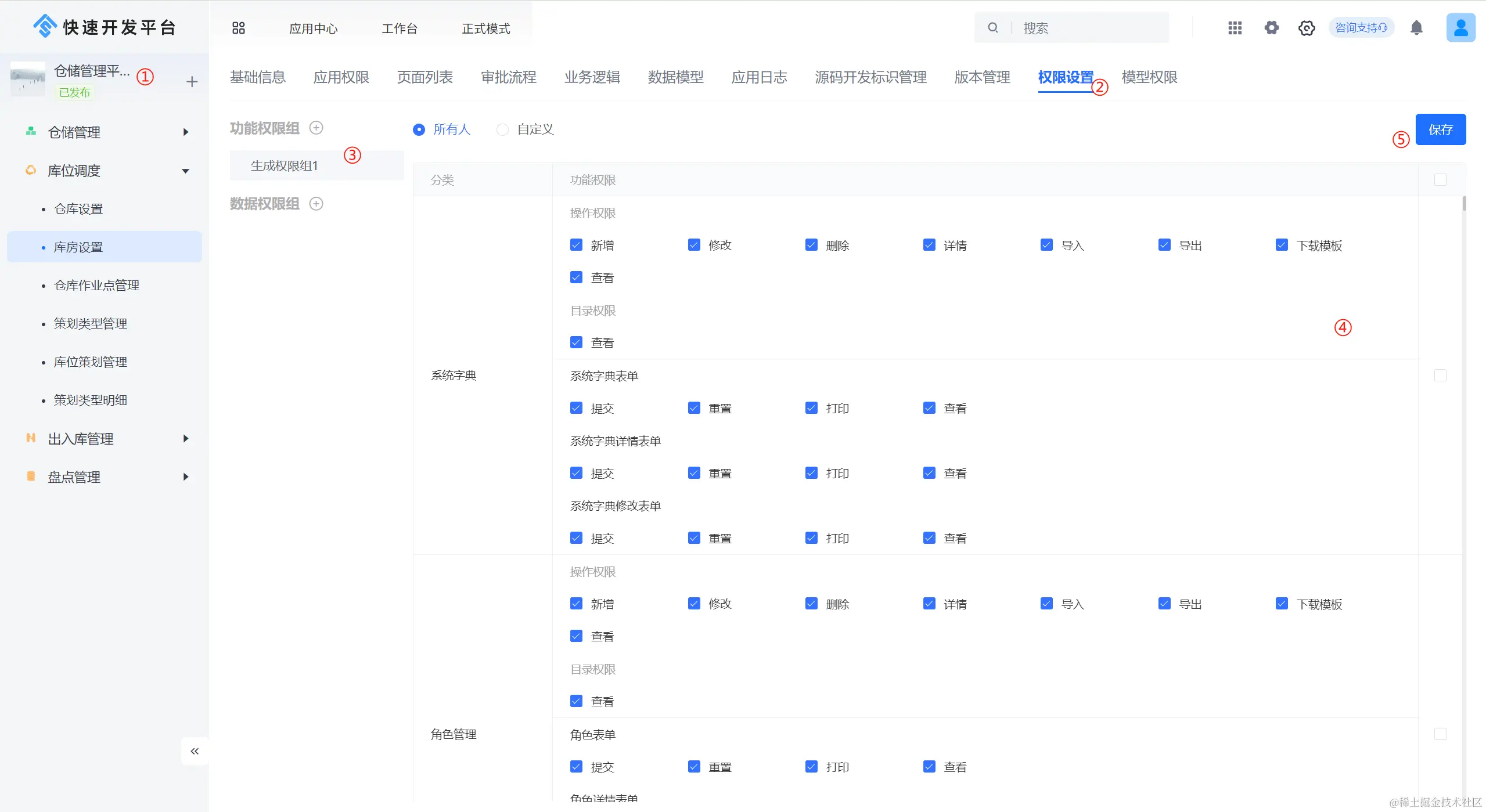Image resolution: width=1486 pixels, height=812 pixels.
Task: Click the 保存 button
Action: pos(1440,129)
